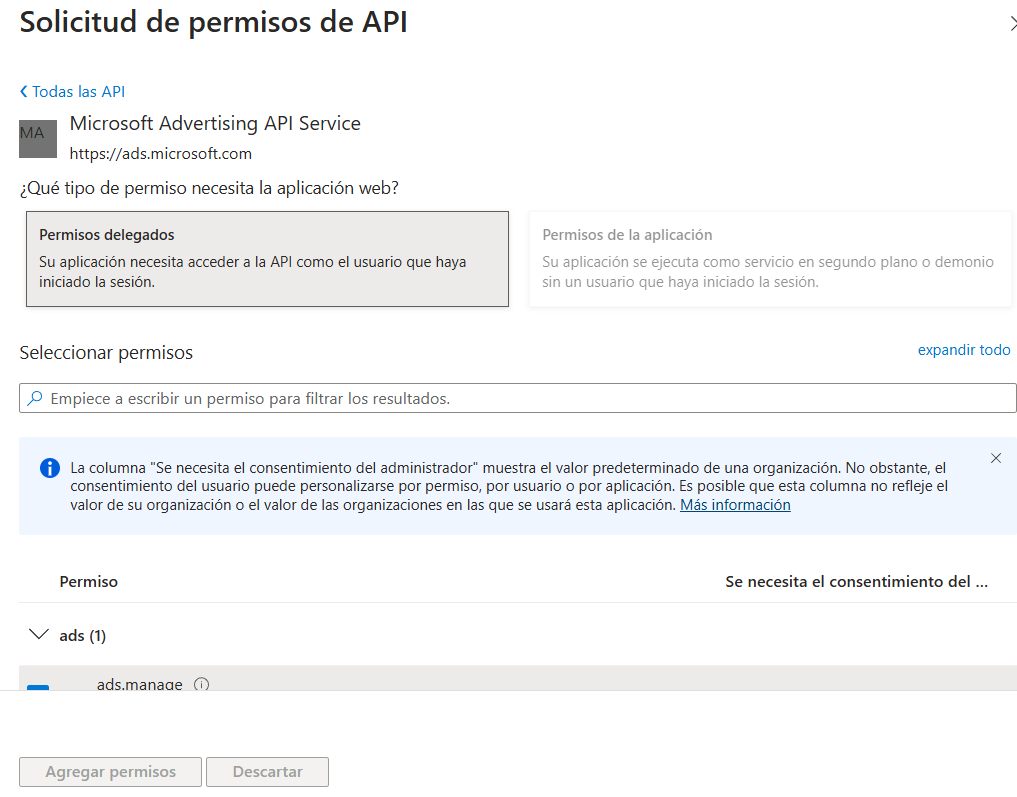This screenshot has height=797, width=1017.
Task: Click the Agregar permisos button
Action: click(110, 772)
